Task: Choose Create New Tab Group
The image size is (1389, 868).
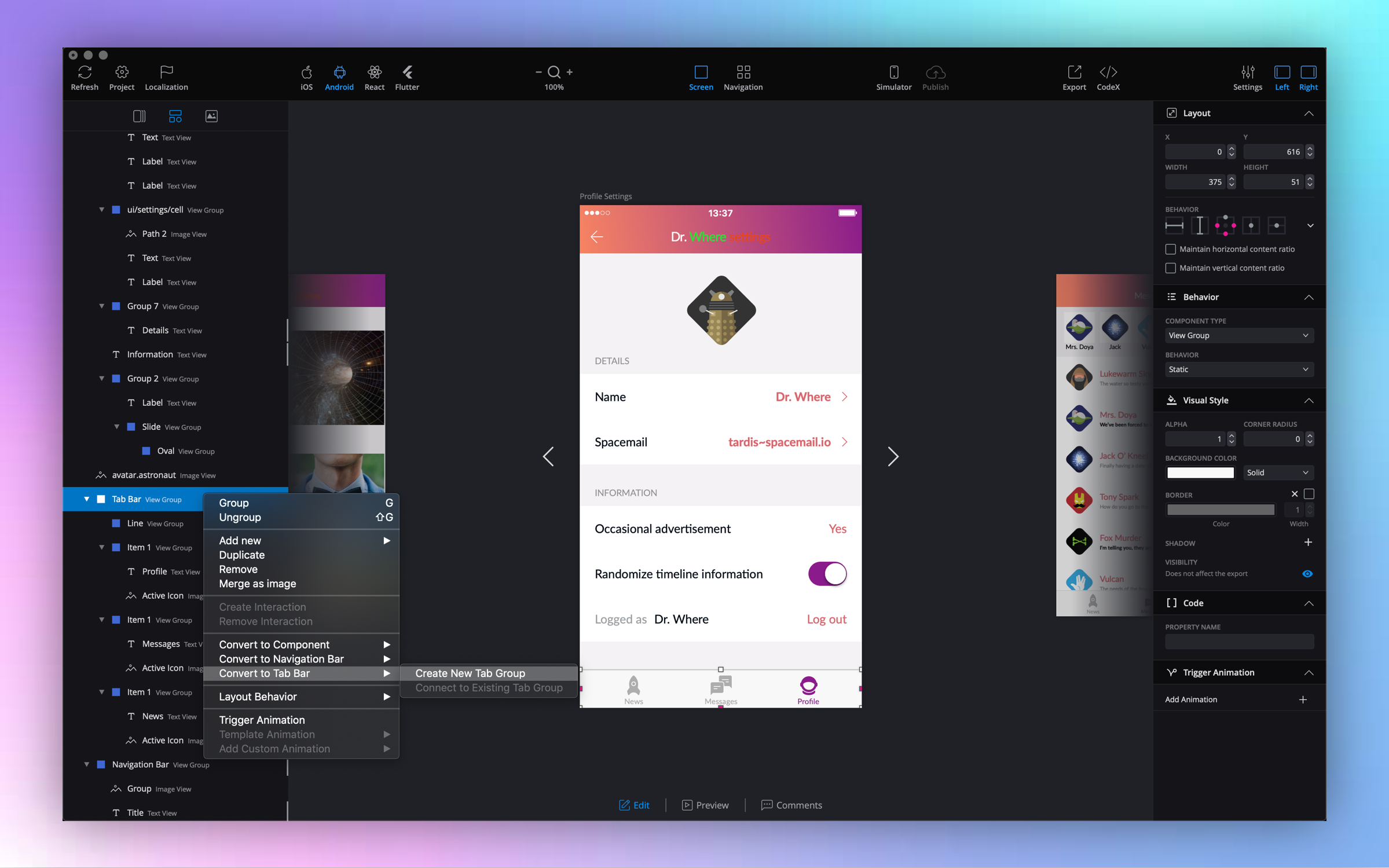Action: 489,673
